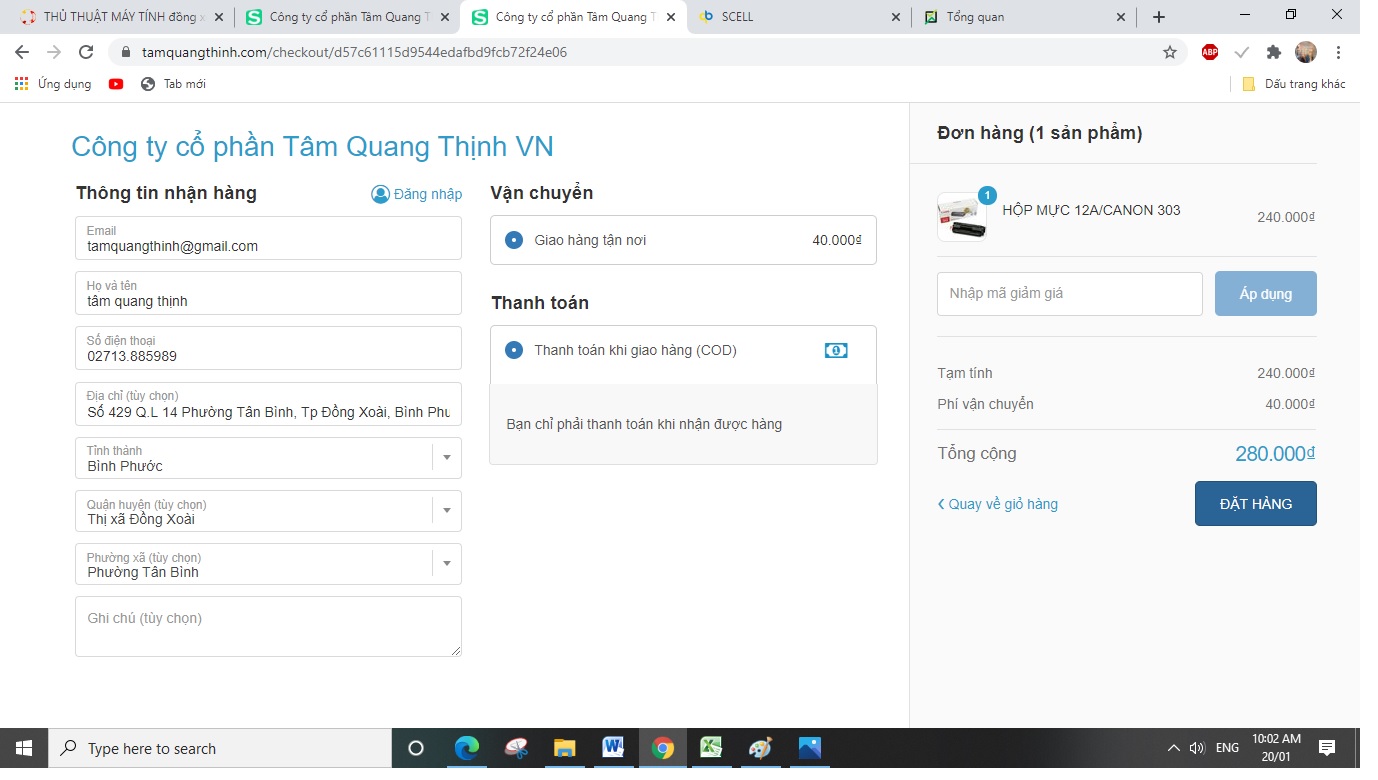Switch to first Công ty cổ phần tab
This screenshot has width=1378, height=780.
click(x=347, y=17)
